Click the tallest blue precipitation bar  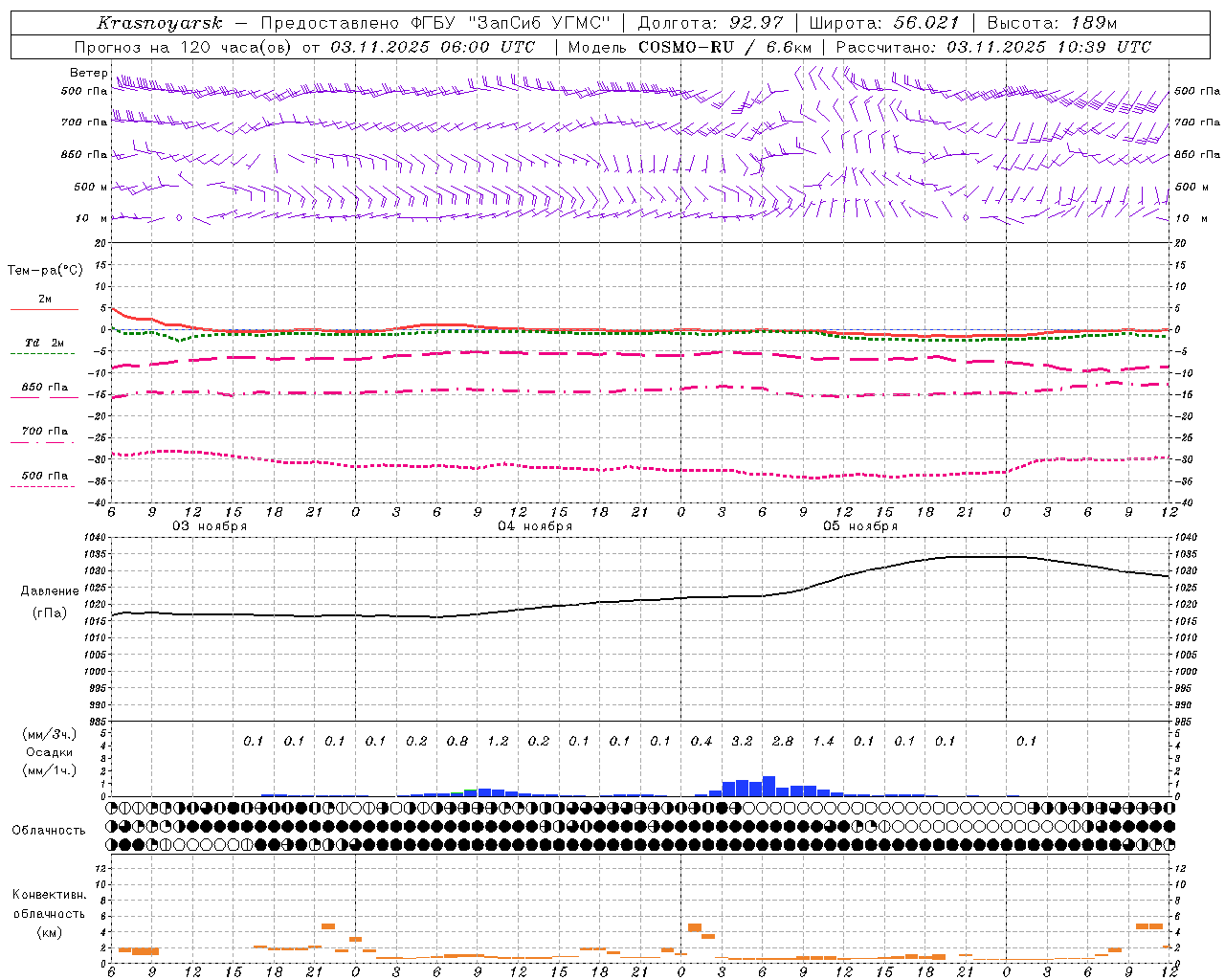tap(768, 786)
